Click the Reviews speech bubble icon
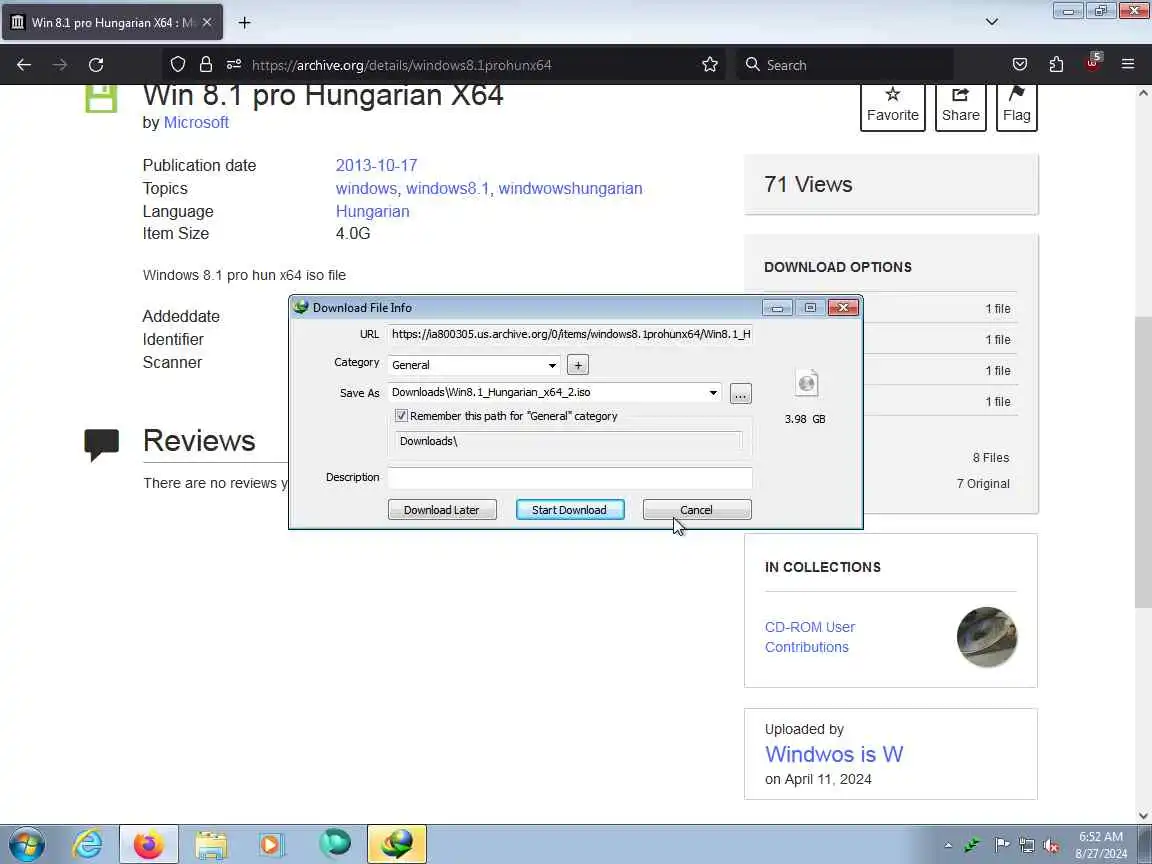This screenshot has height=864, width=1152. 101,444
